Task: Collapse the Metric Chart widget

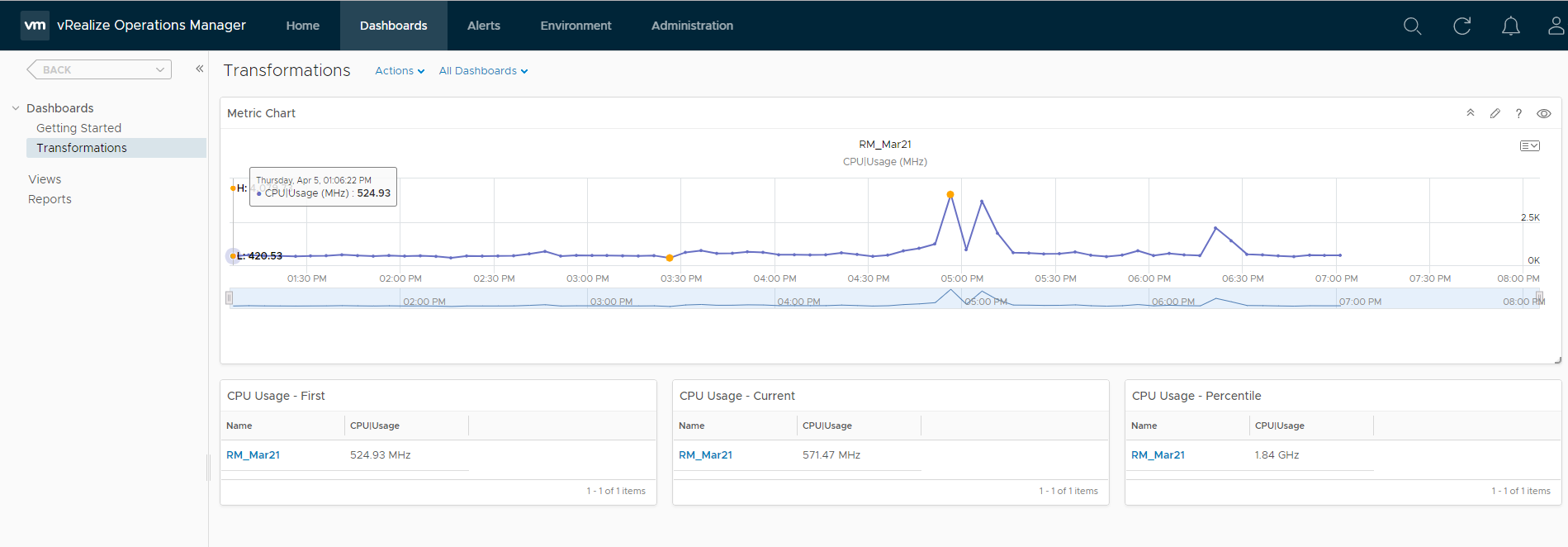Action: [1471, 113]
